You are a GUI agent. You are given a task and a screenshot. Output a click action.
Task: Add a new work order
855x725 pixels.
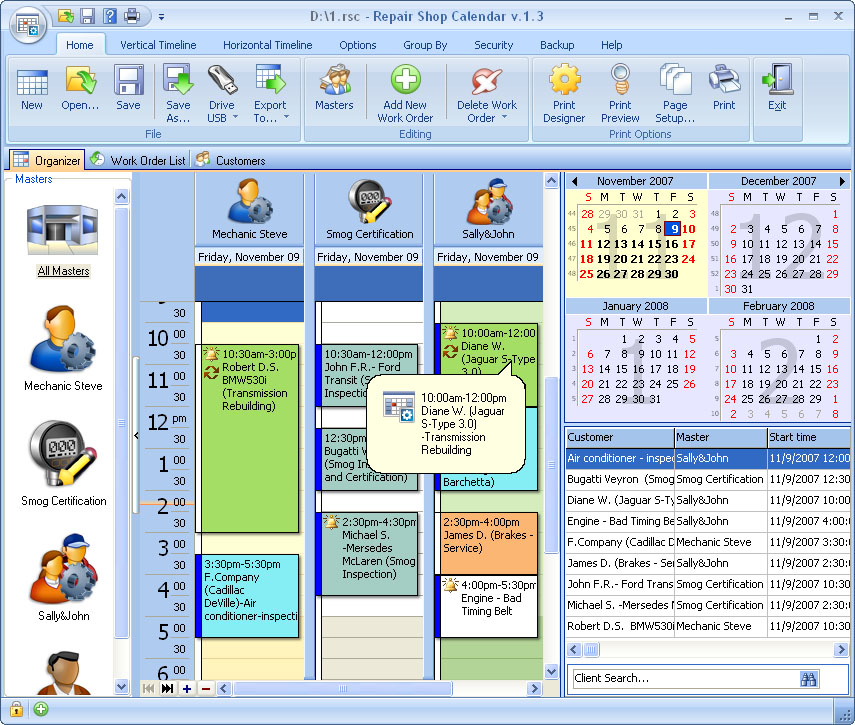(404, 90)
